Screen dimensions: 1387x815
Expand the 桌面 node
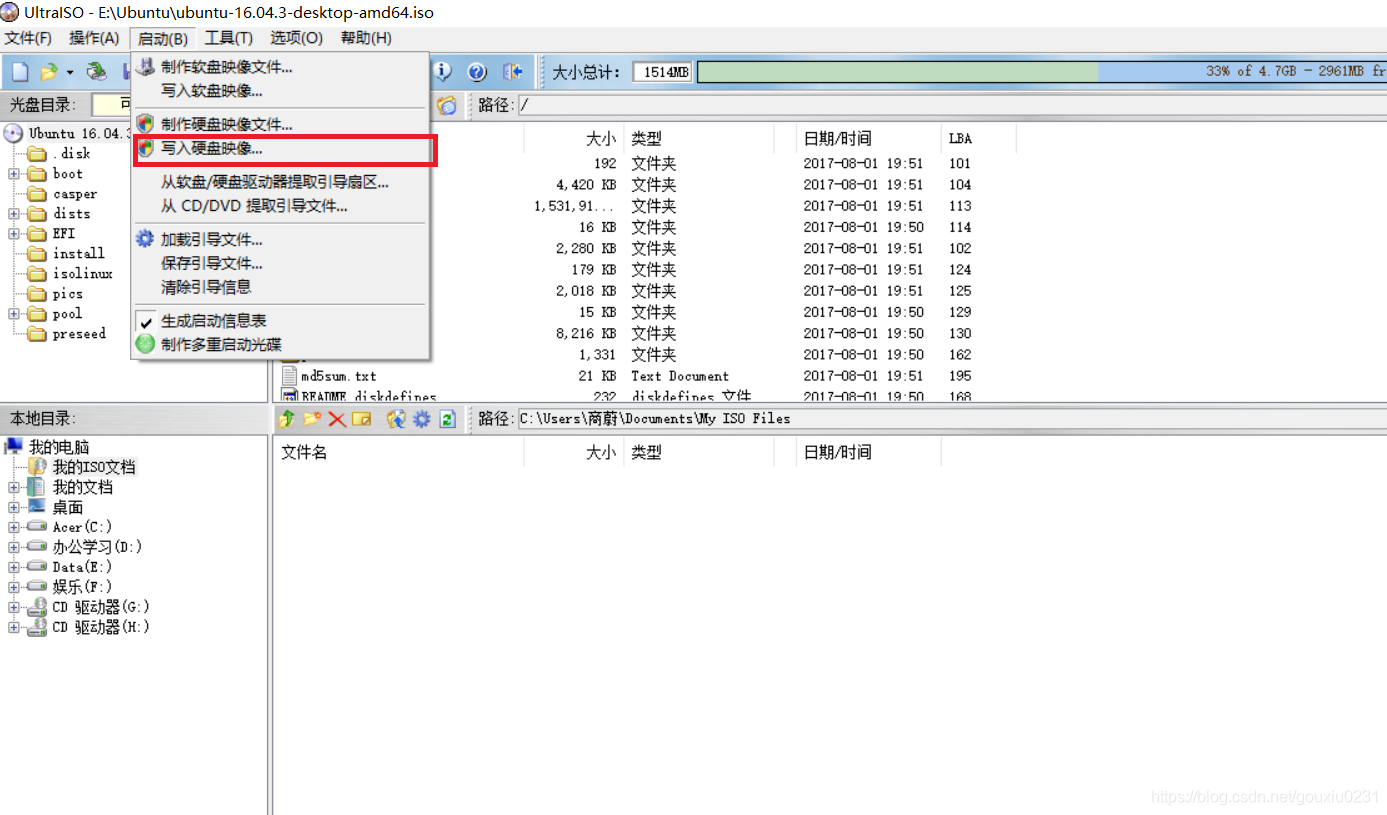point(14,507)
